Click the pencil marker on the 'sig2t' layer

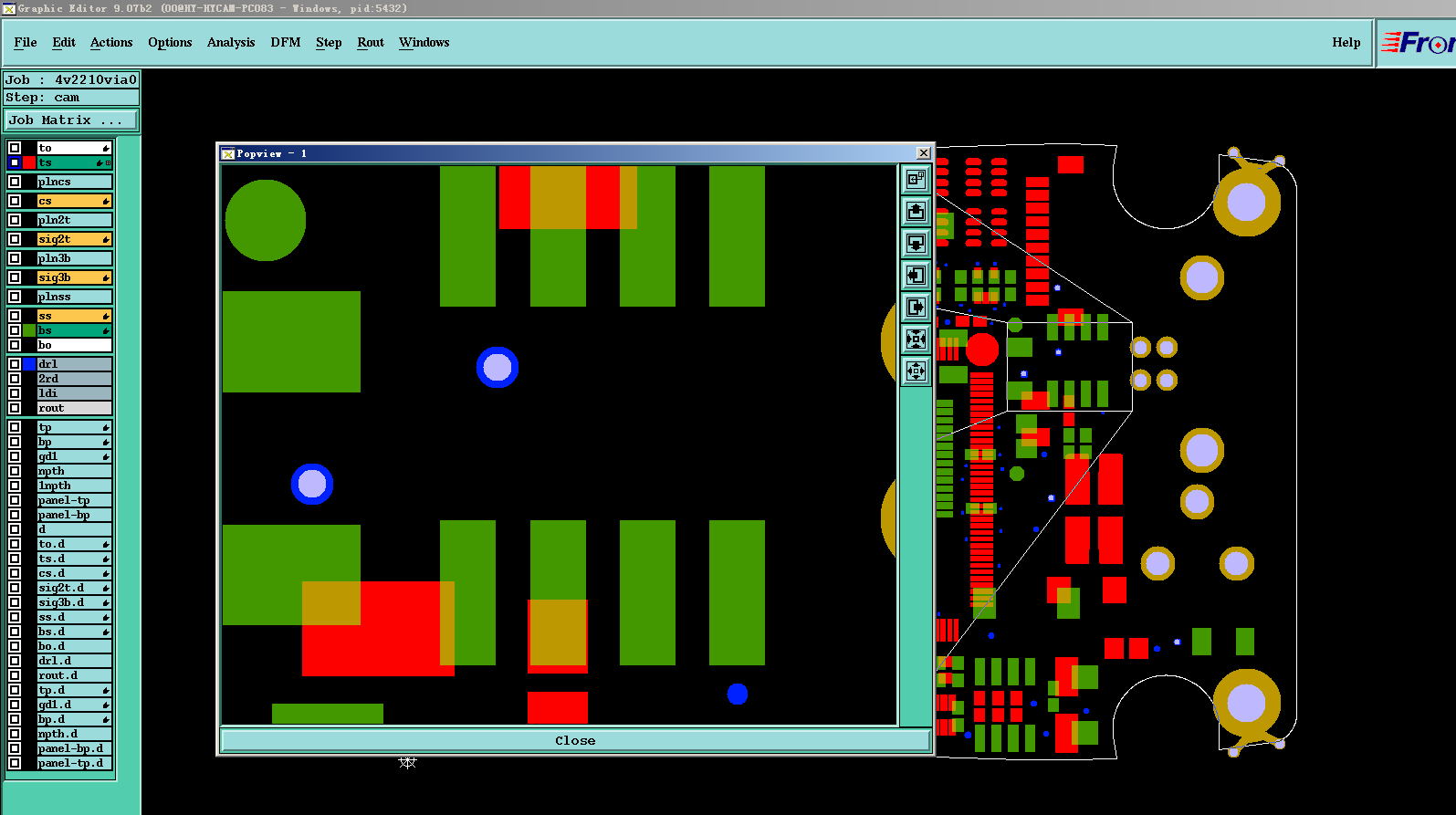(x=106, y=239)
